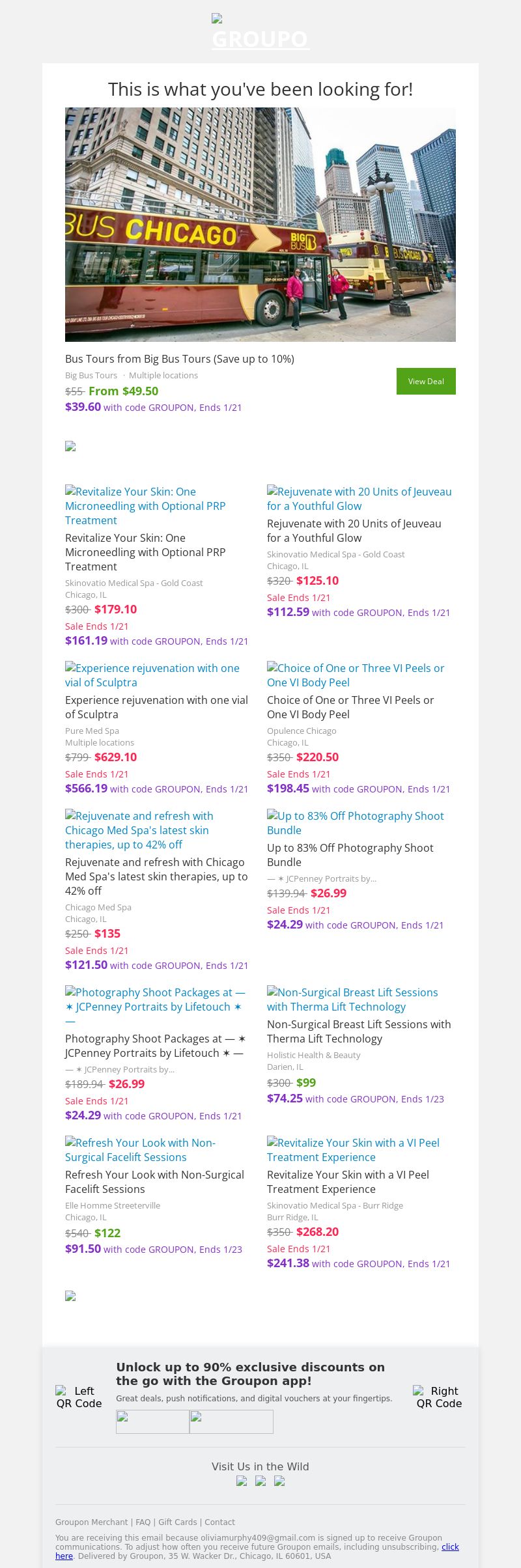Click the Contact footer link

(x=219, y=1522)
